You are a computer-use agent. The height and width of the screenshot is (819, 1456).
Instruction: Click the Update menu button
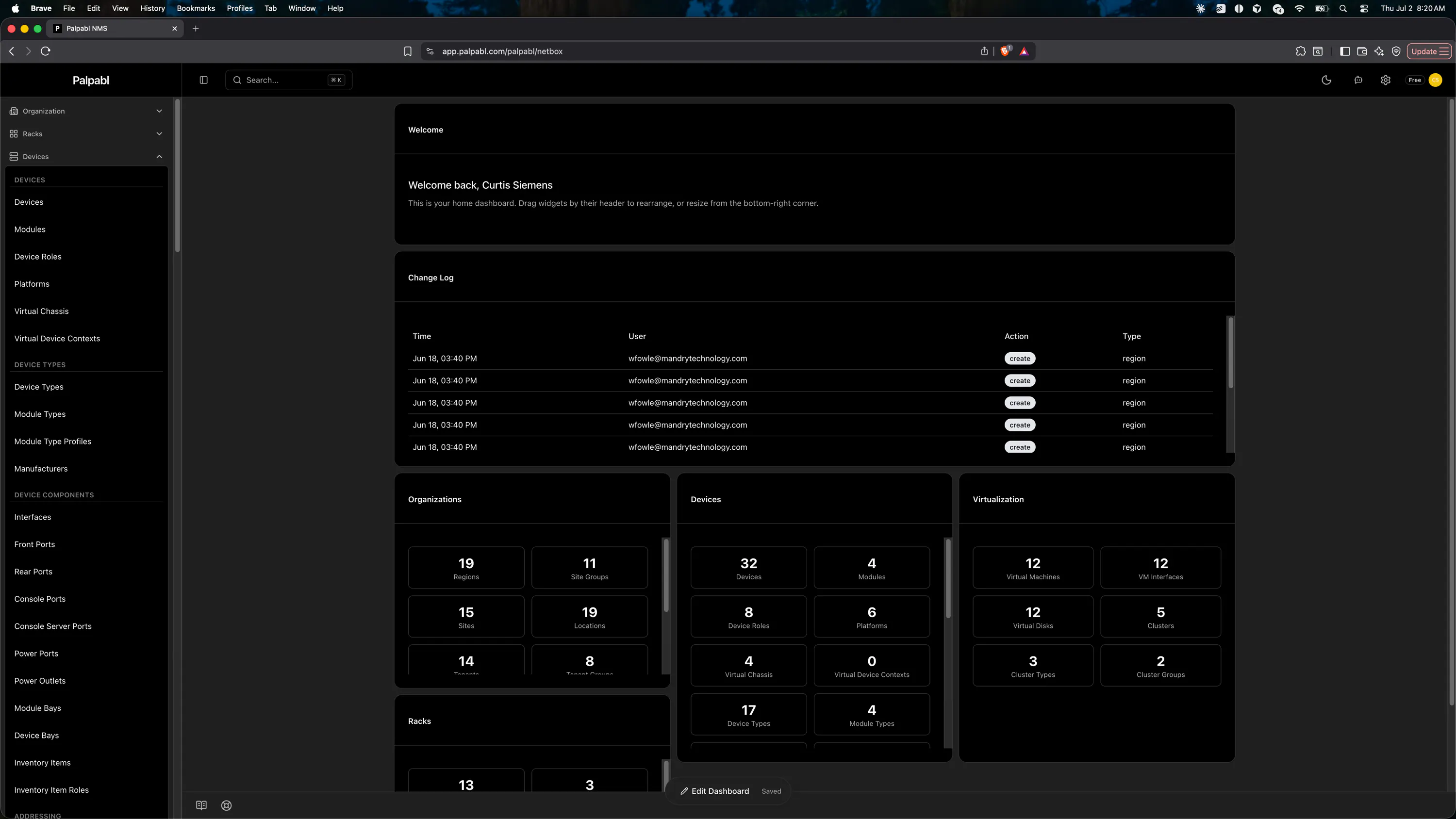[1429, 51]
